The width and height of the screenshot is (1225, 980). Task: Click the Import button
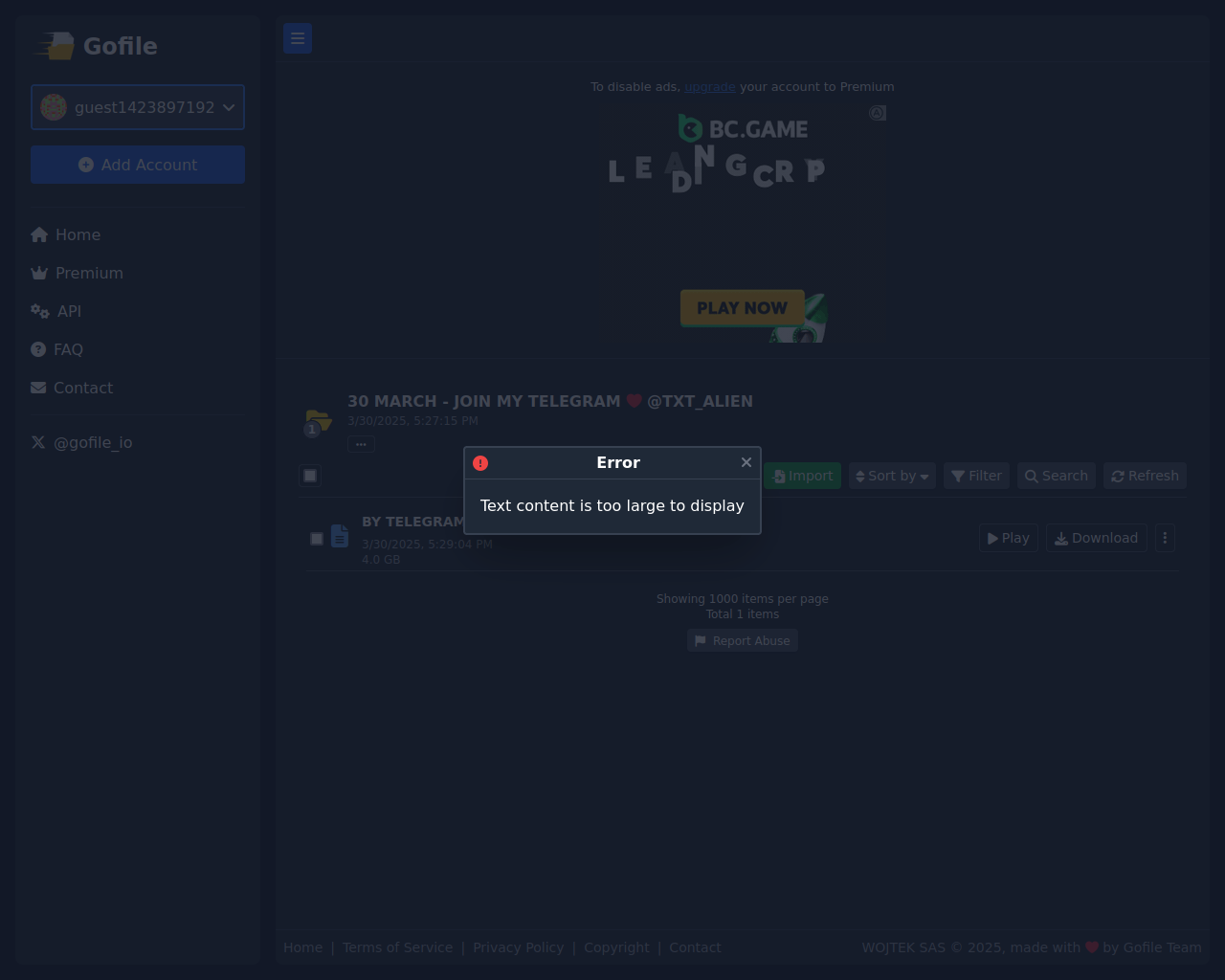(802, 476)
